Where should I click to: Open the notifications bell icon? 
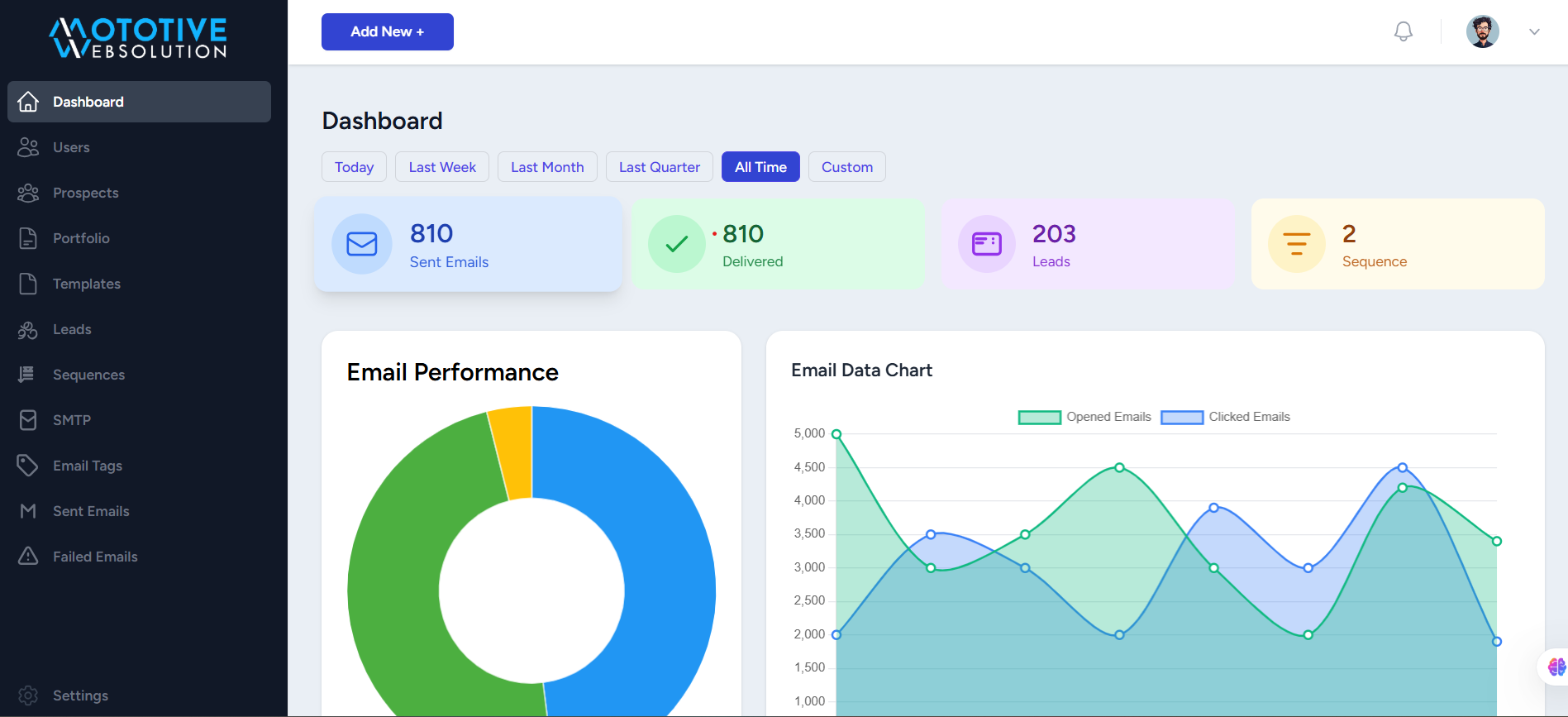[1403, 31]
